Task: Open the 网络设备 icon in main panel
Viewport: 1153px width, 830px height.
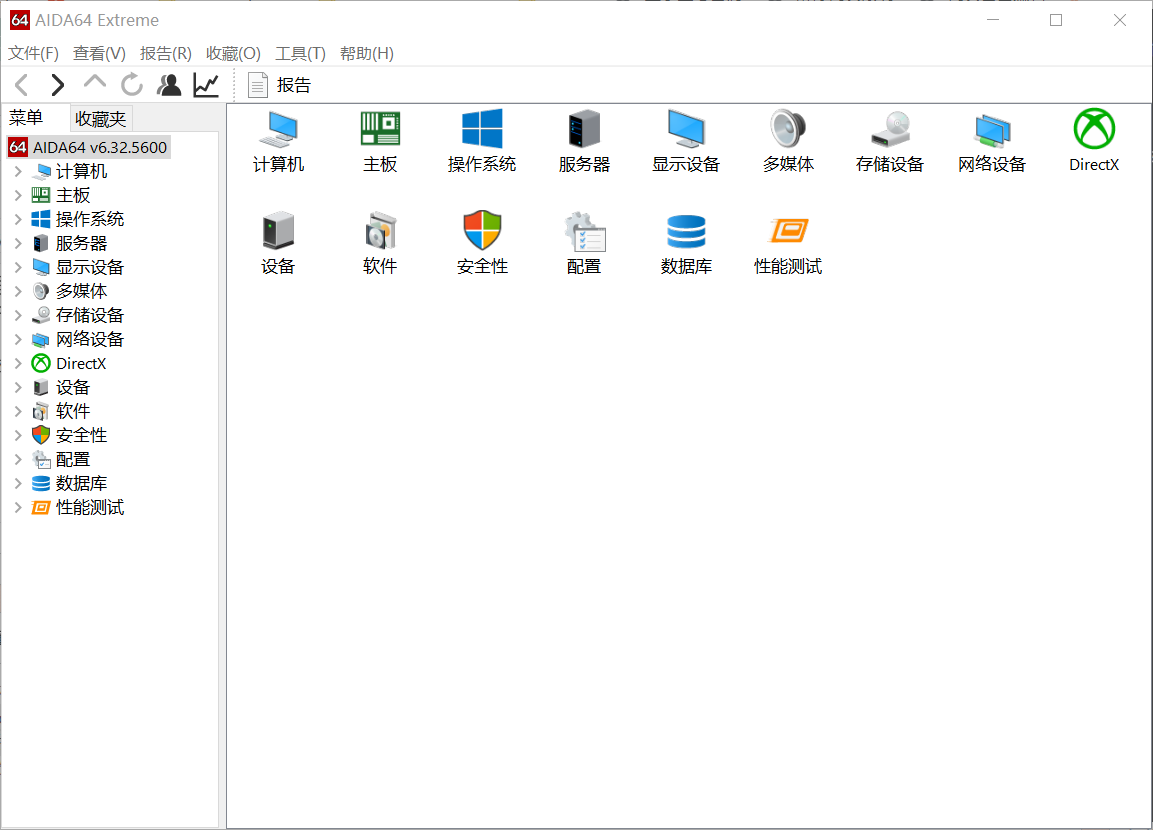Action: 992,131
